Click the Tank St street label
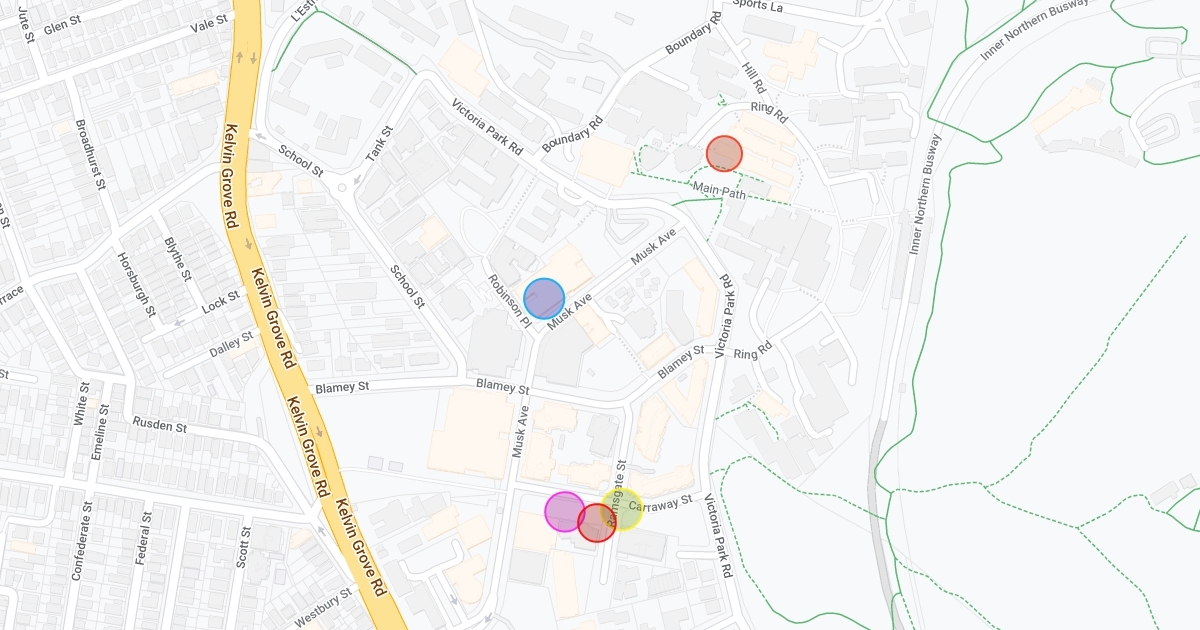 pos(379,144)
